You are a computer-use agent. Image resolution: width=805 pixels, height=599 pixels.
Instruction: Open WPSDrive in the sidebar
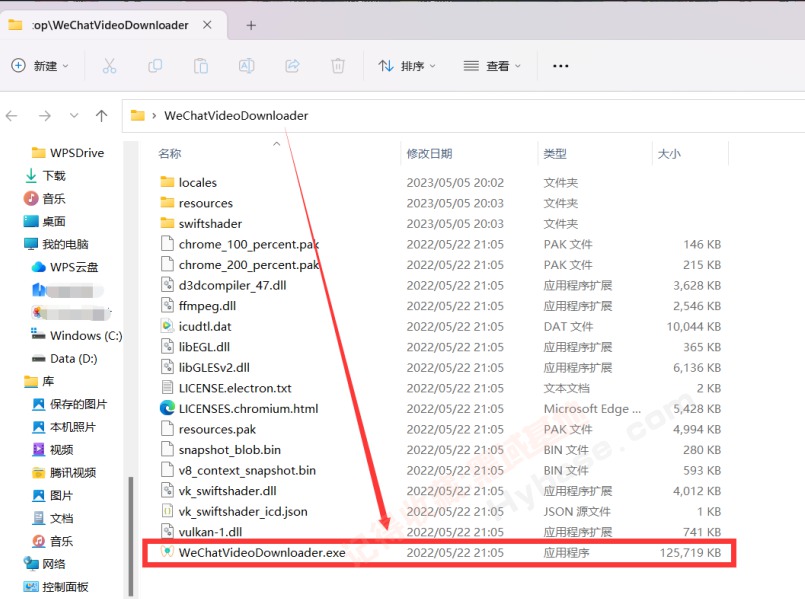(x=68, y=153)
